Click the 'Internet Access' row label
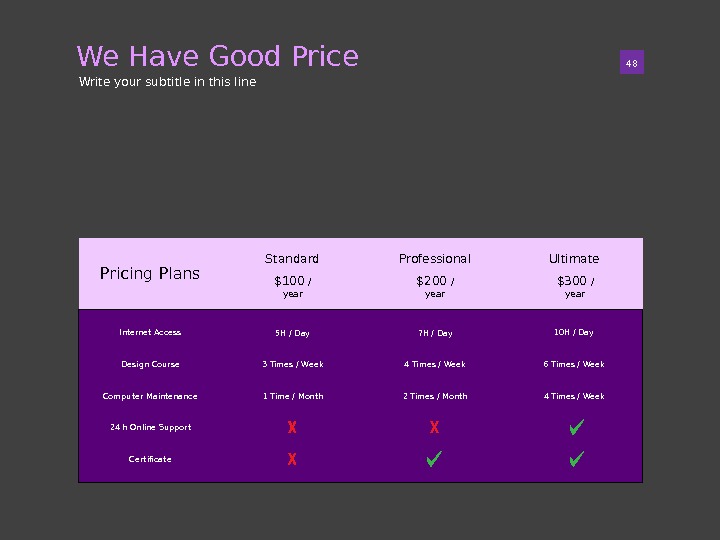This screenshot has width=720, height=540. [x=150, y=332]
